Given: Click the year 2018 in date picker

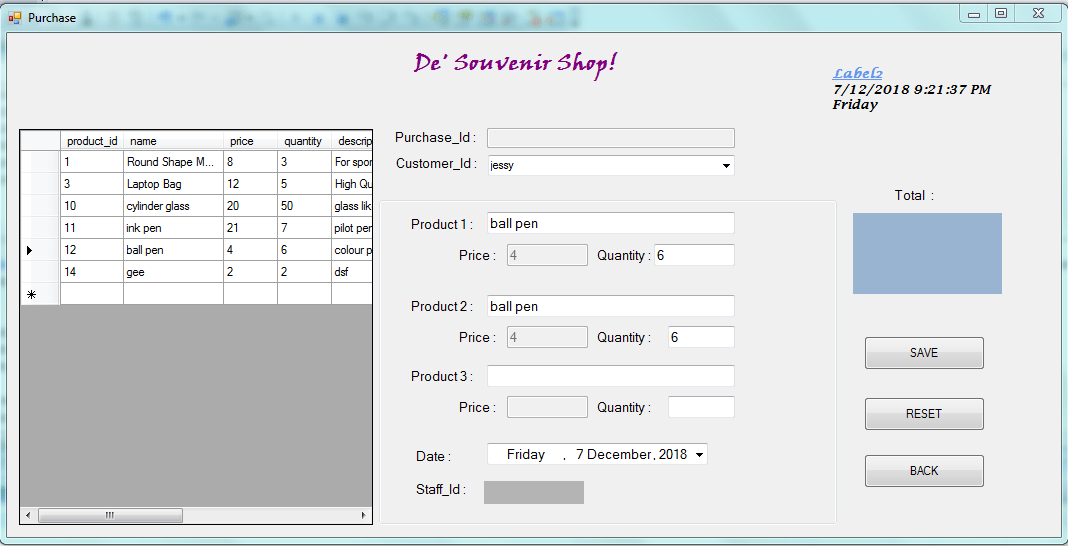Looking at the screenshot, I should pyautogui.click(x=673, y=455).
